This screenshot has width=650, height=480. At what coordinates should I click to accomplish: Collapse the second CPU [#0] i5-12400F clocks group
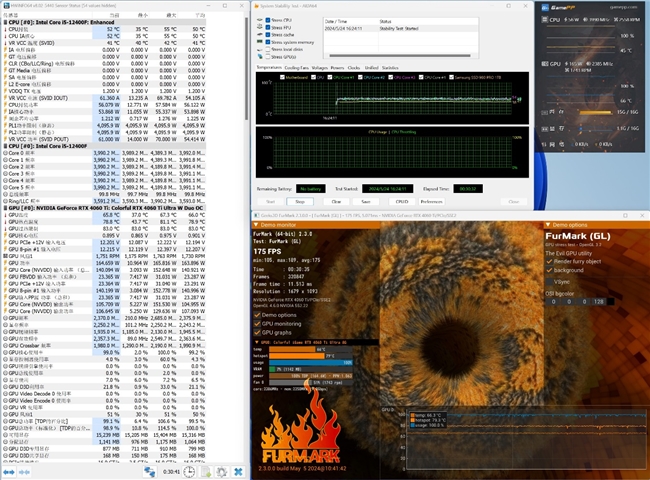(5, 146)
